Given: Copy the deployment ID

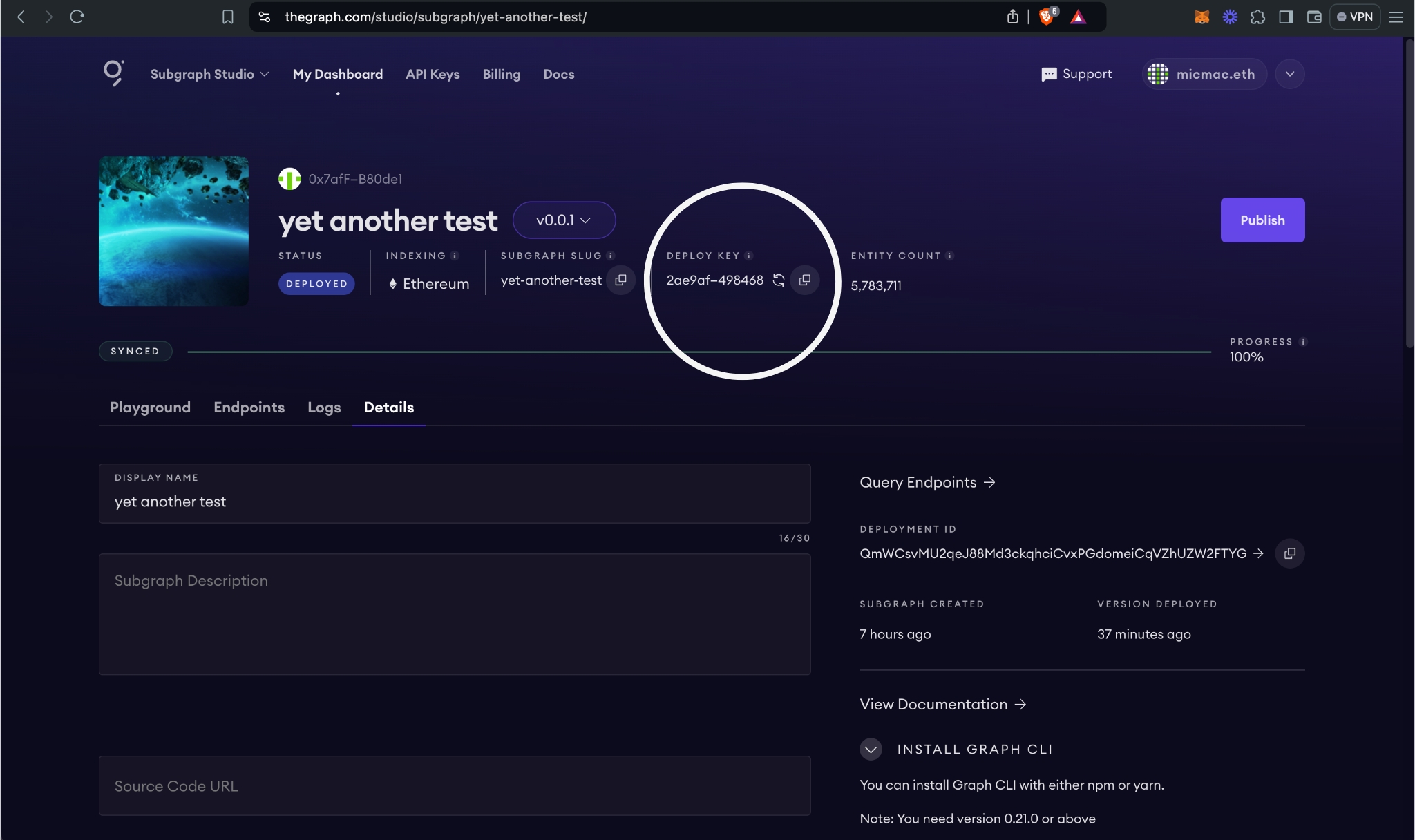Looking at the screenshot, I should coord(1289,553).
